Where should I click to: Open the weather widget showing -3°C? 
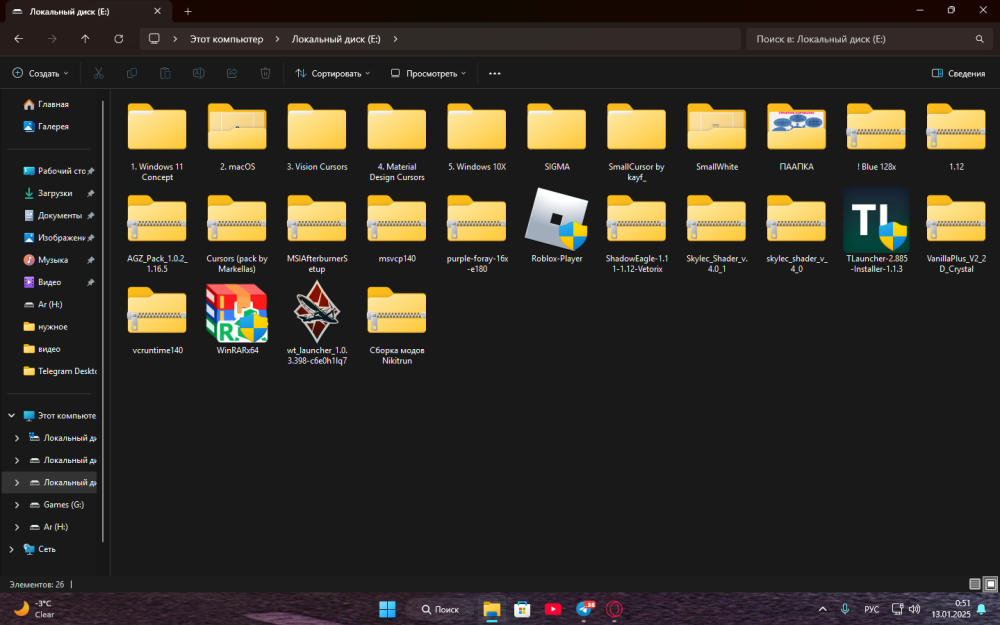coord(35,609)
